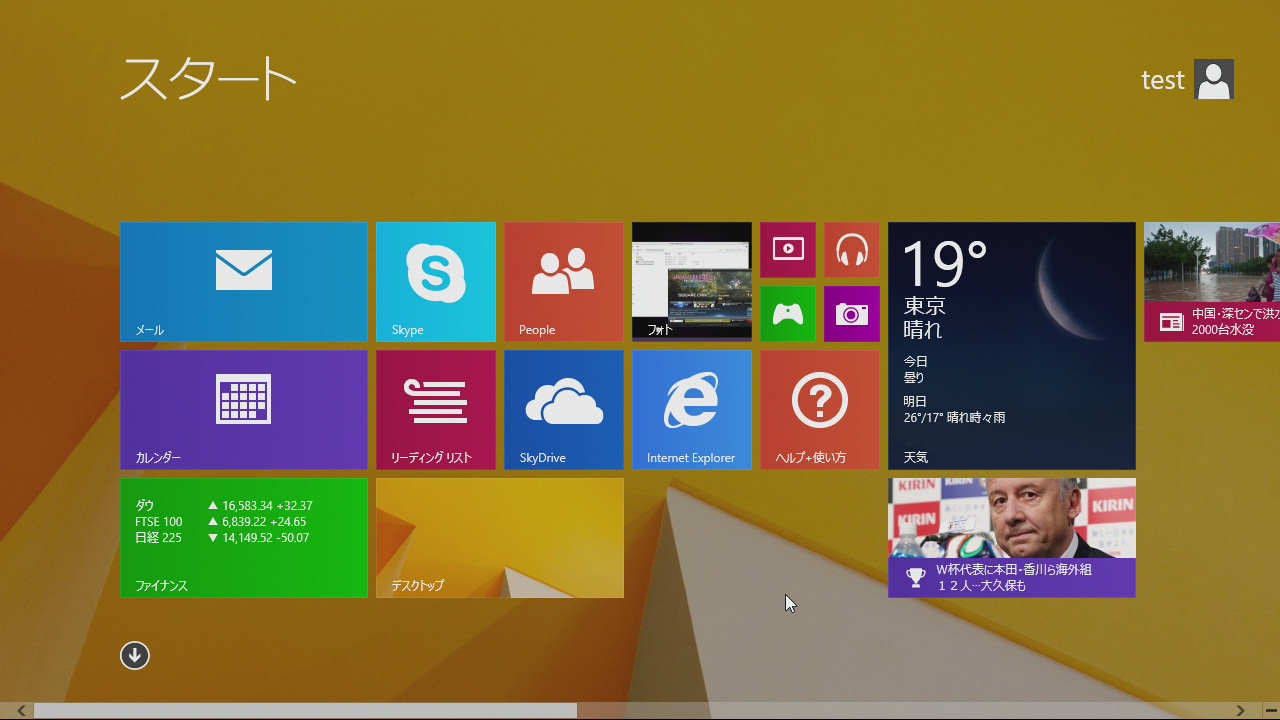The width and height of the screenshot is (1280, 720).
Task: Launch the Skype tile
Action: pyautogui.click(x=436, y=282)
